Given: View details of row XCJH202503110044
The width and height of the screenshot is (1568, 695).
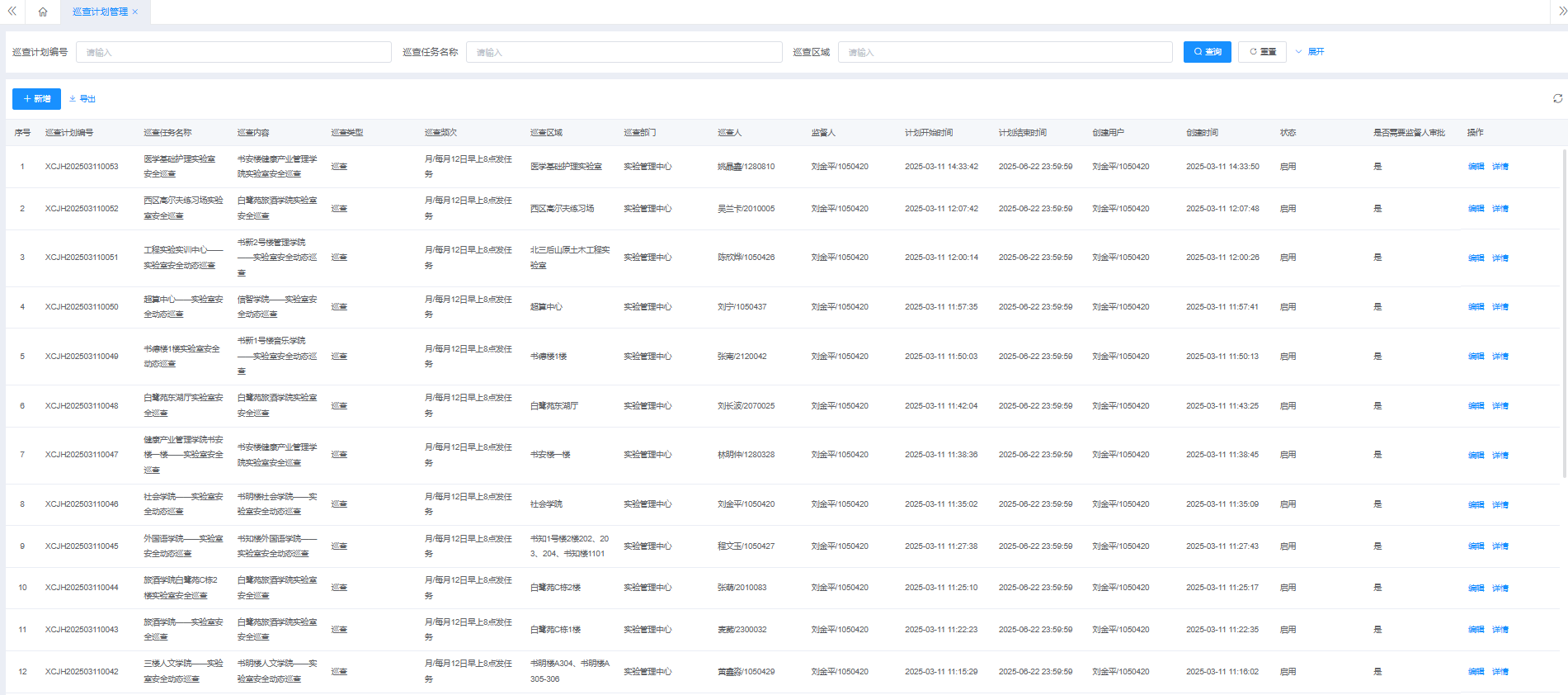Looking at the screenshot, I should pyautogui.click(x=1500, y=589).
